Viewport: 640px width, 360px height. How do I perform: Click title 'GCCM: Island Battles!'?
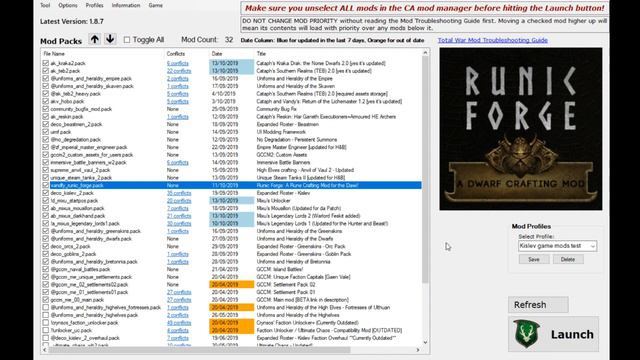(280, 269)
